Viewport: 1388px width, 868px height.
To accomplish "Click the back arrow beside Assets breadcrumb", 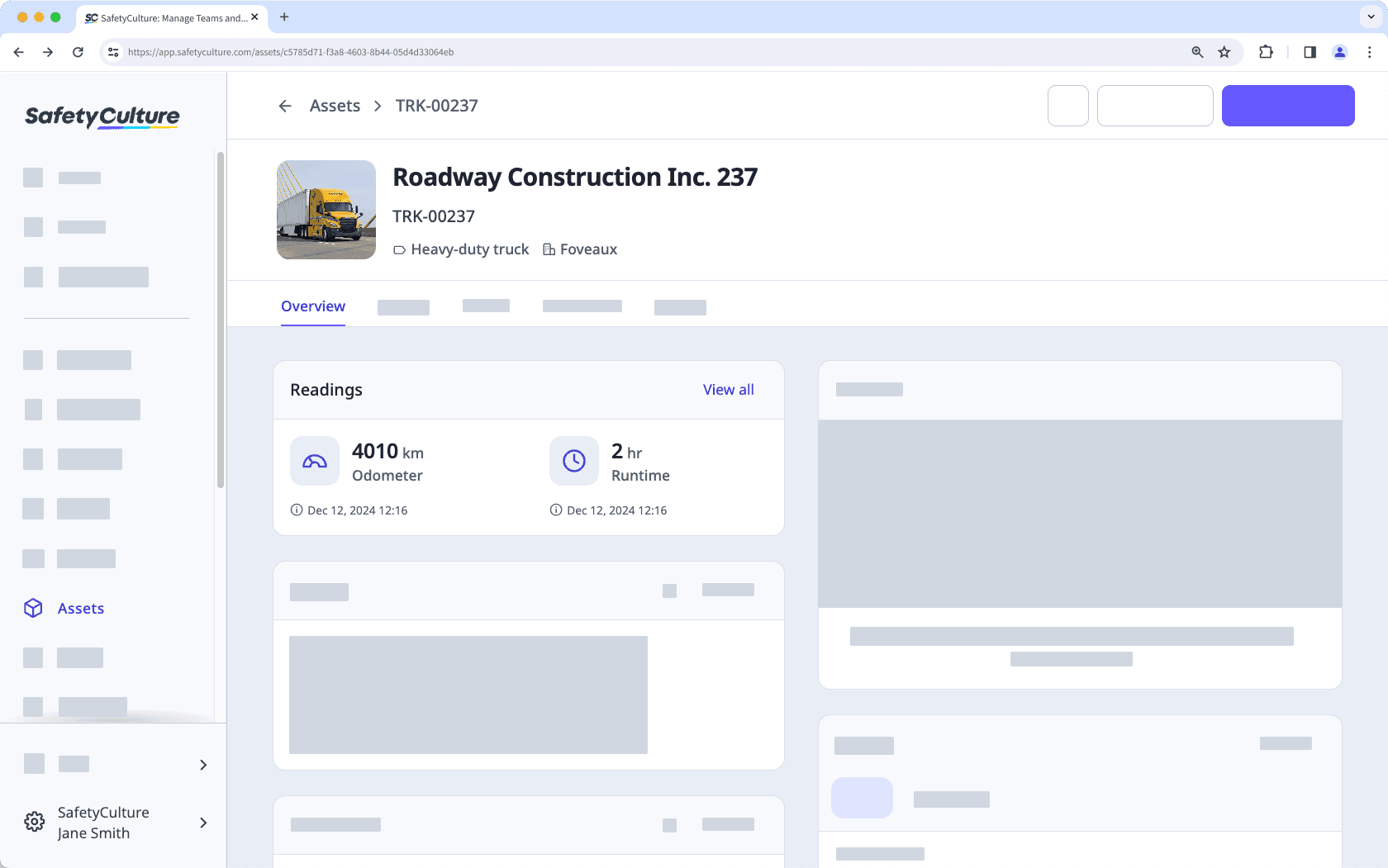I will pyautogui.click(x=285, y=106).
